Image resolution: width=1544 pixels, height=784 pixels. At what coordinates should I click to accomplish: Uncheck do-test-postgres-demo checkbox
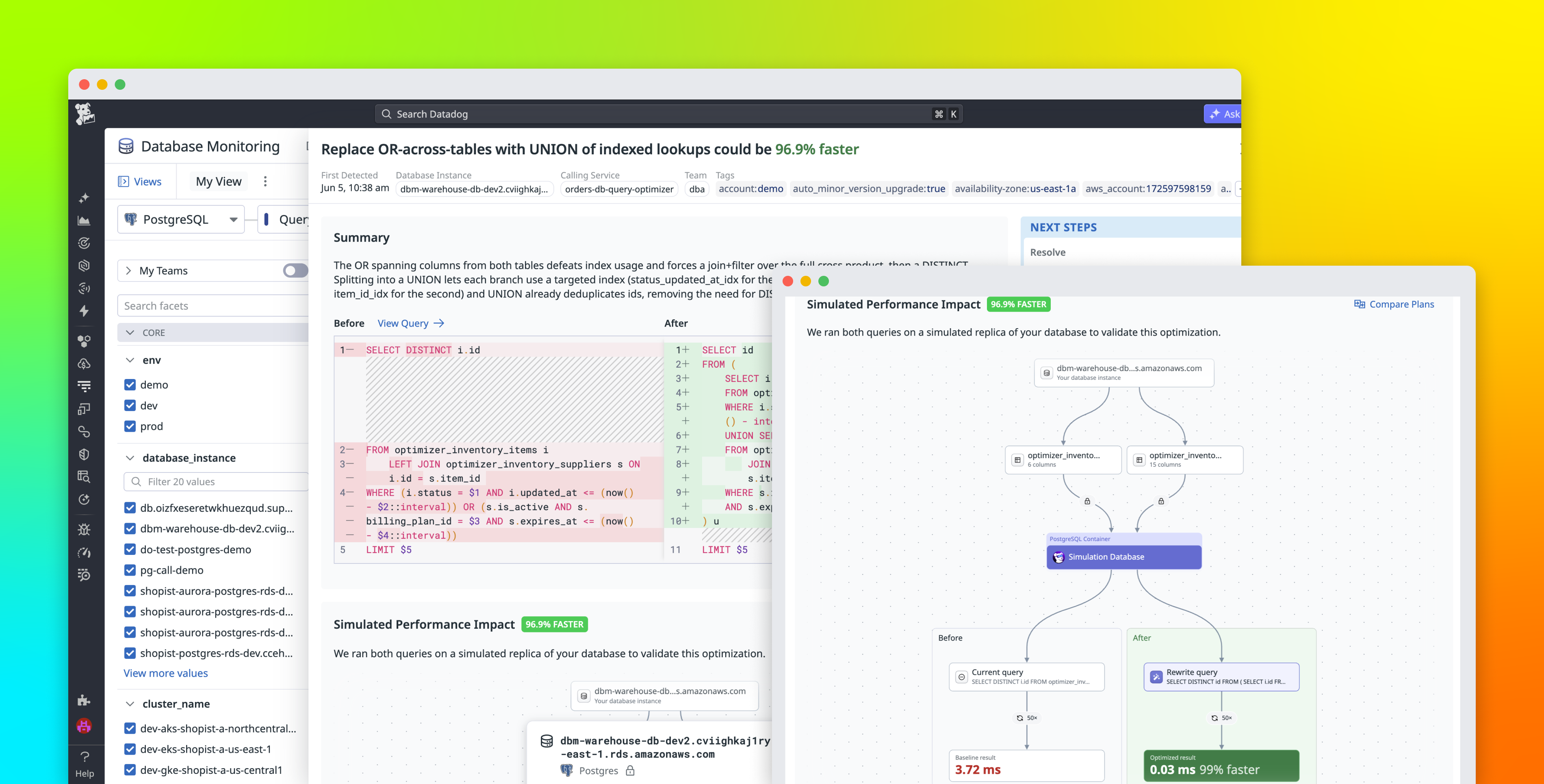pos(130,550)
